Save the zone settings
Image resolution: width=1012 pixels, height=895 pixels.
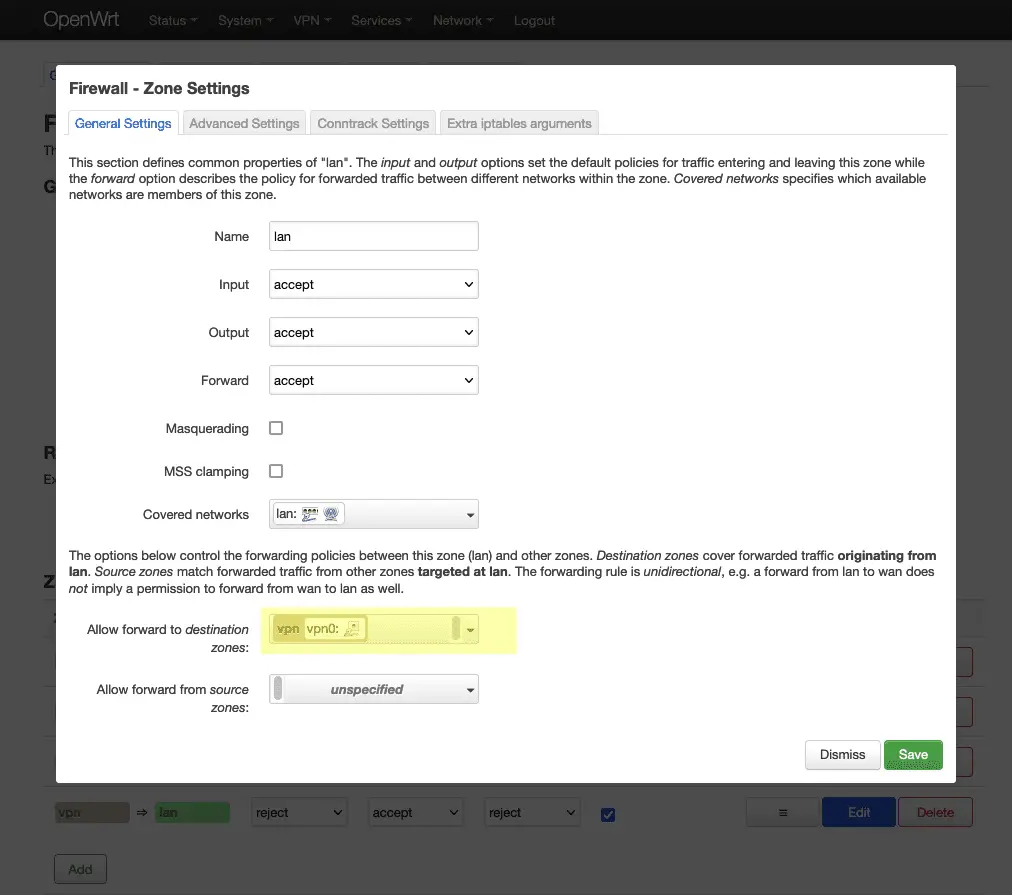pos(913,754)
